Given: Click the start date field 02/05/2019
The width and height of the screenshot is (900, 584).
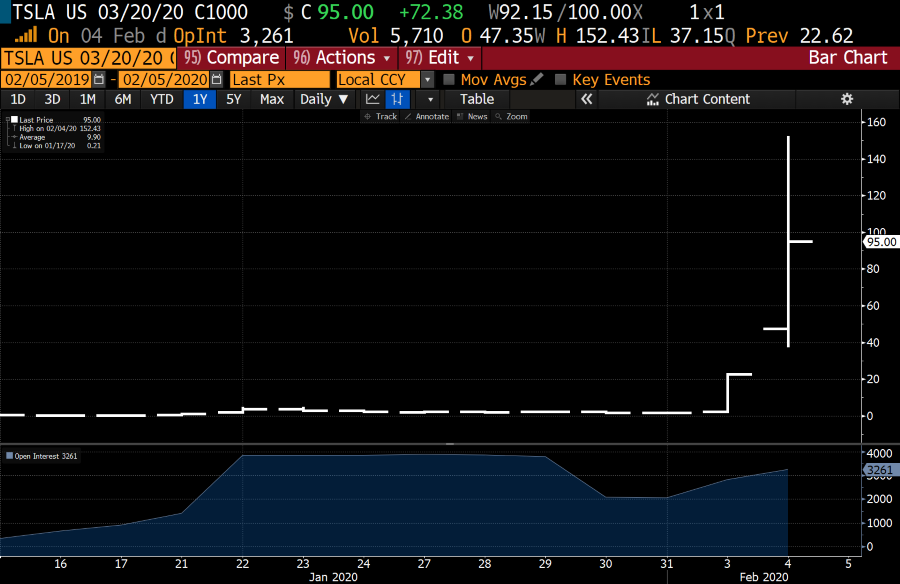Looking at the screenshot, I should pyautogui.click(x=47, y=79).
